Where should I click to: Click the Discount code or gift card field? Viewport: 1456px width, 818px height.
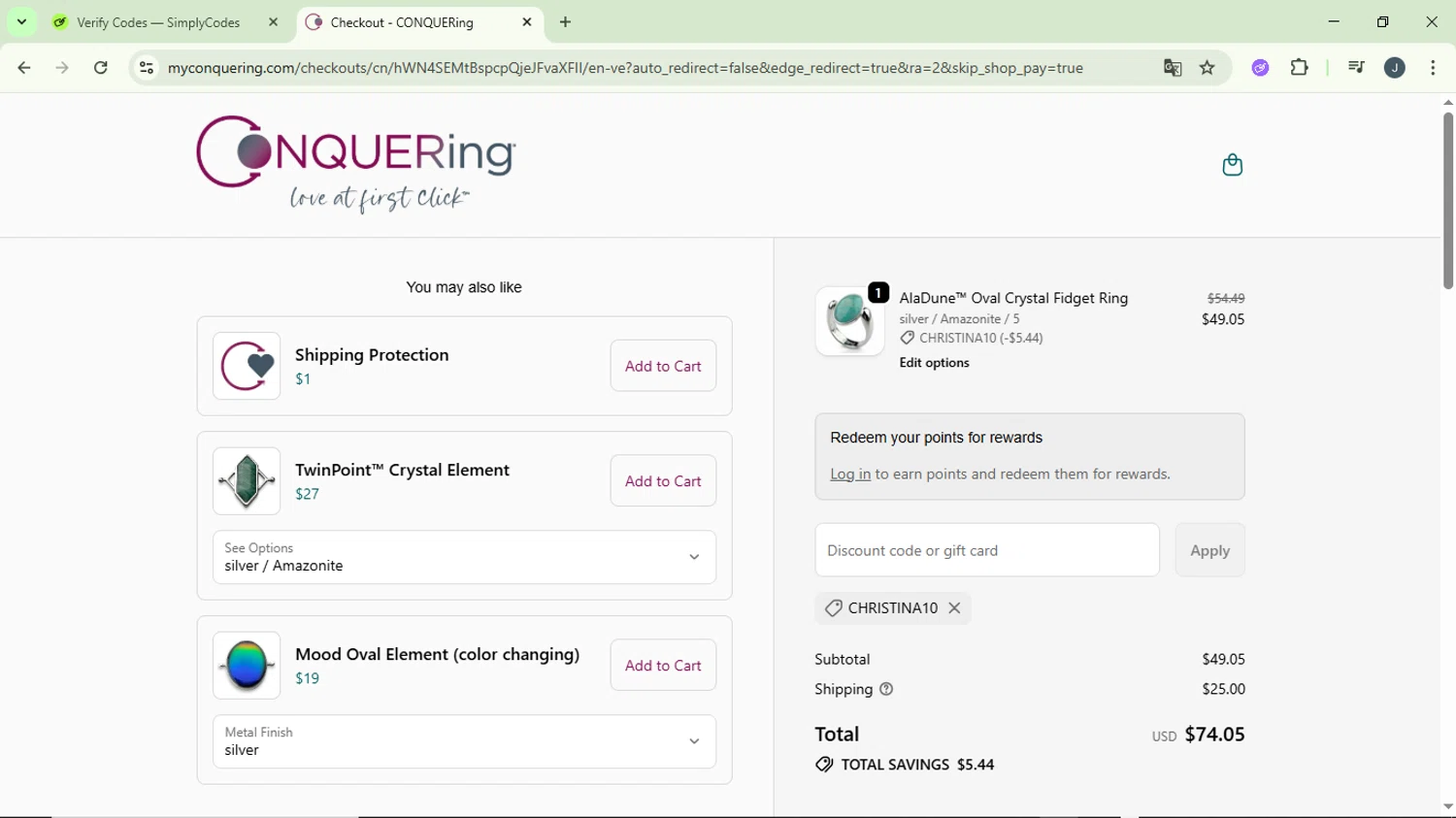[x=987, y=550]
